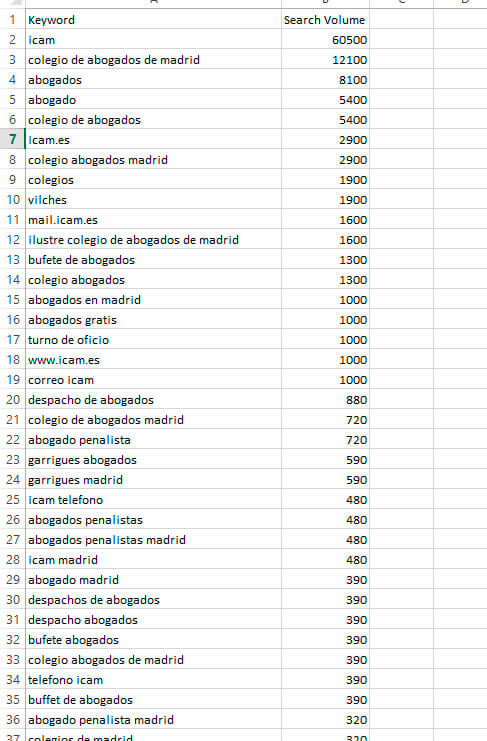
Task: Select the volume cell for 'telefono icam'
Action: pos(325,680)
